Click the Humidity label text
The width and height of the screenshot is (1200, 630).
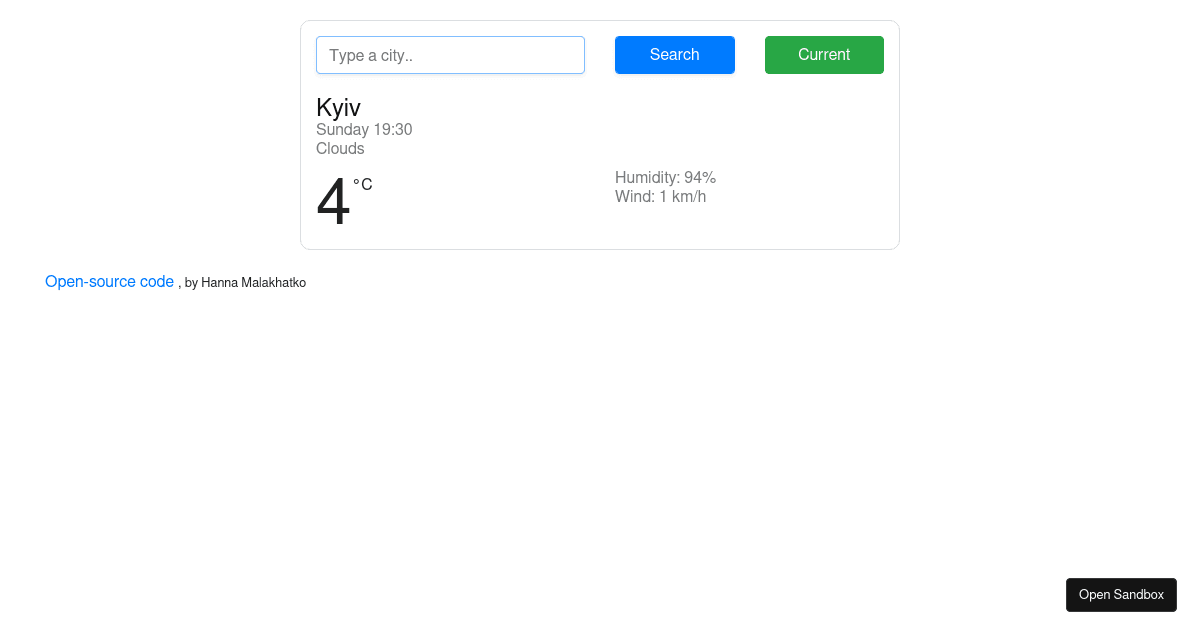646,178
